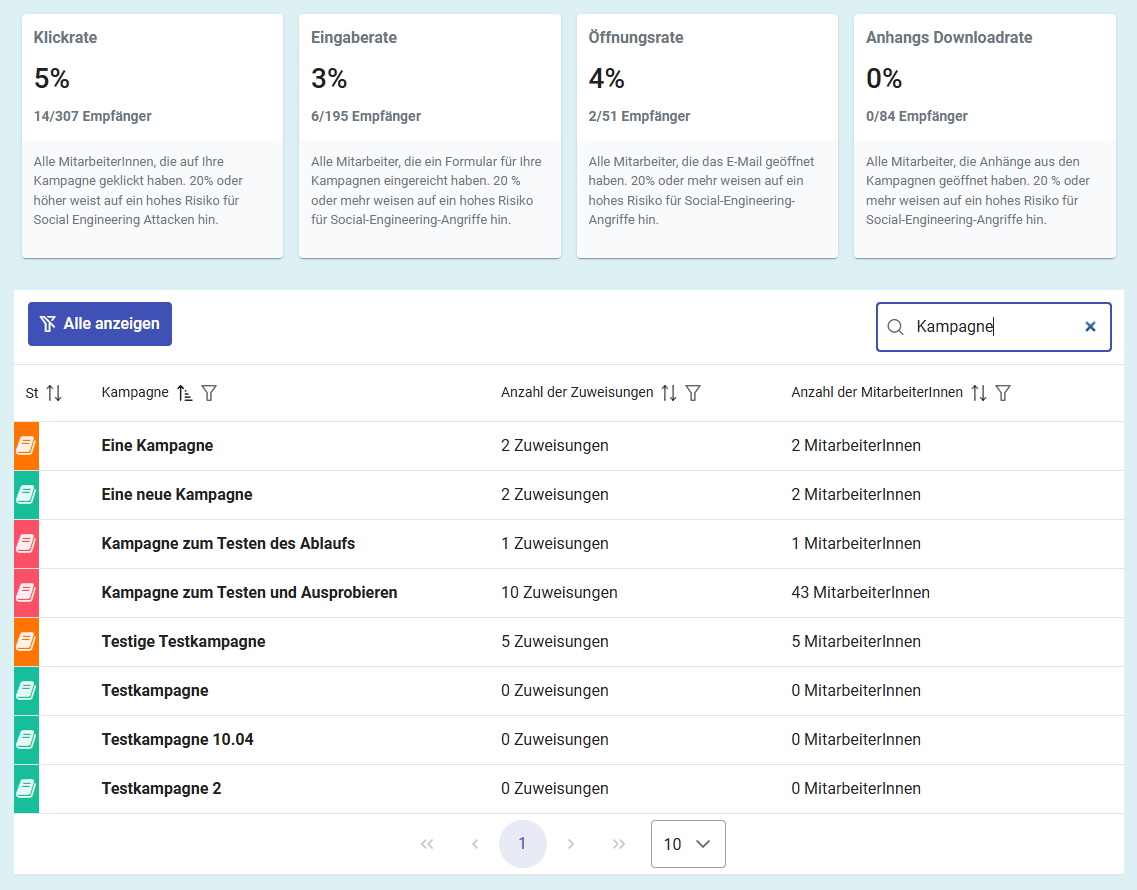Click the sort icon next to Kampagne column
The image size is (1137, 890).
(x=185, y=393)
